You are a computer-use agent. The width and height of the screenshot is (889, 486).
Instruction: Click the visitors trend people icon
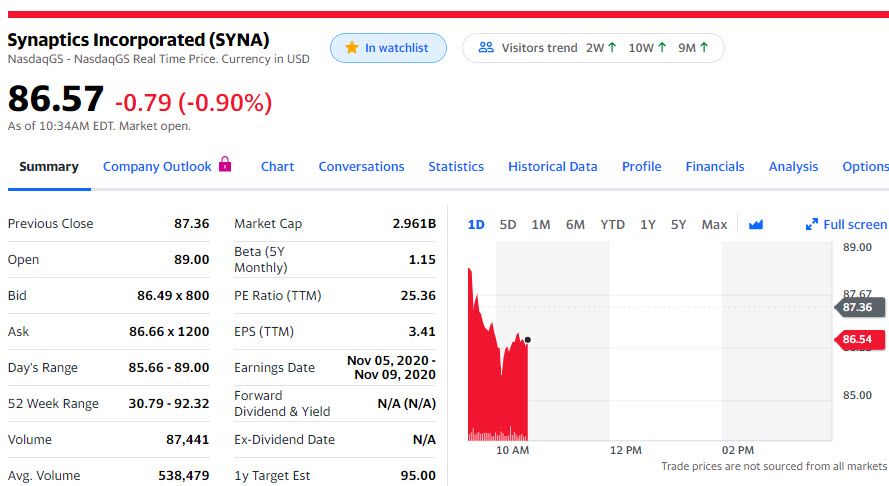pyautogui.click(x=486, y=48)
